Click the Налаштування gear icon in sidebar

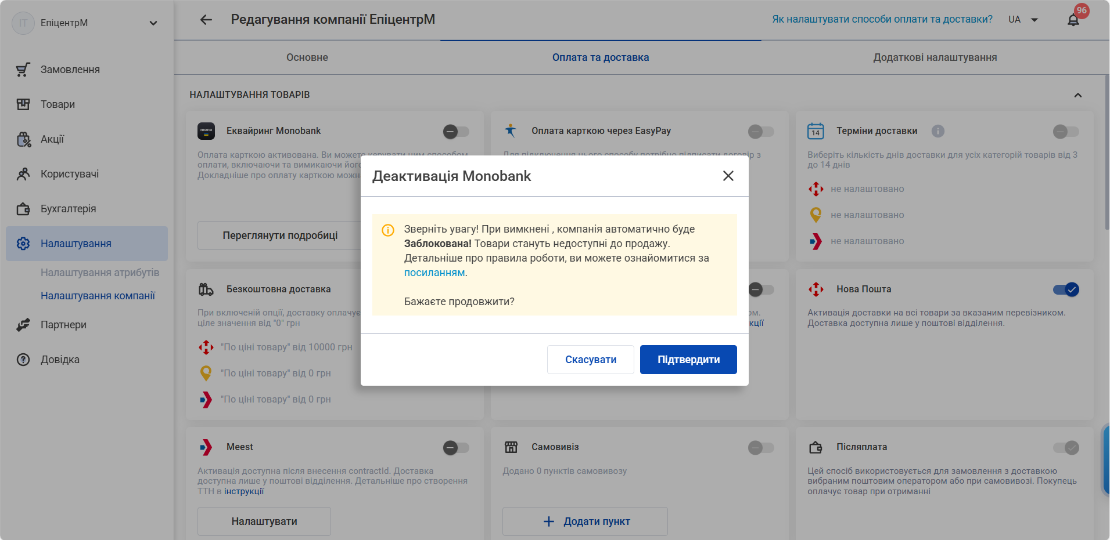pyautogui.click(x=23, y=243)
